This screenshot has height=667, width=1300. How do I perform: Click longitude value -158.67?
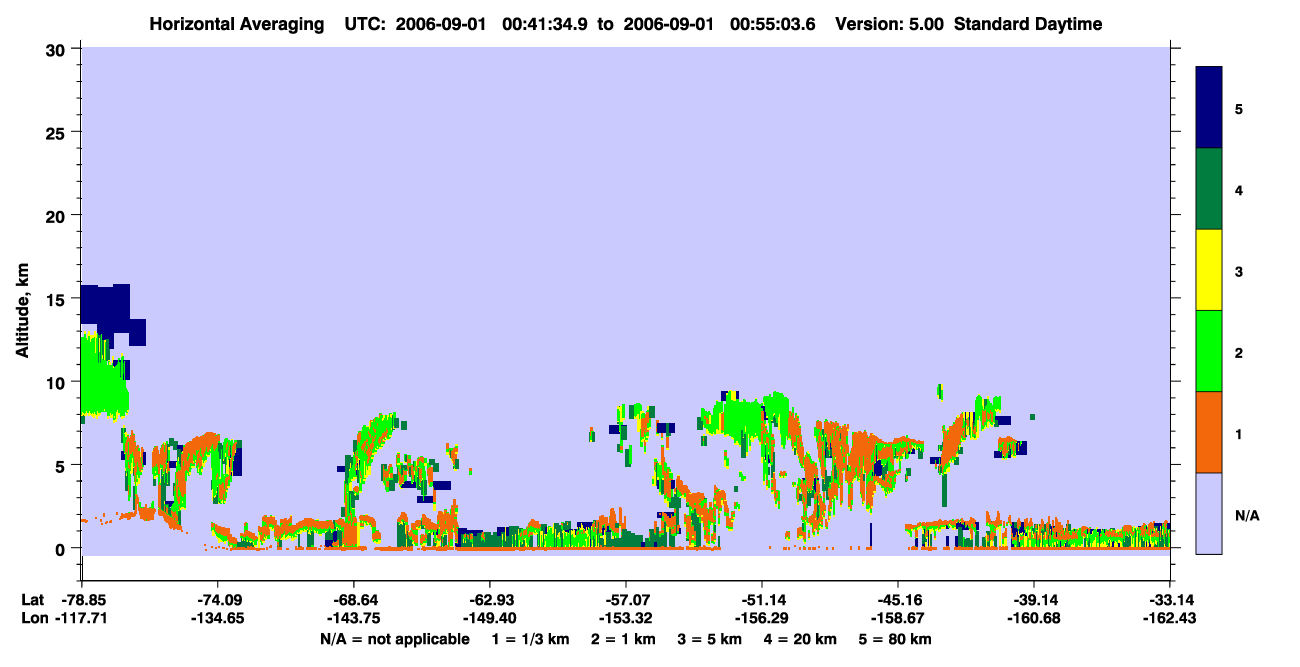pyautogui.click(x=897, y=618)
